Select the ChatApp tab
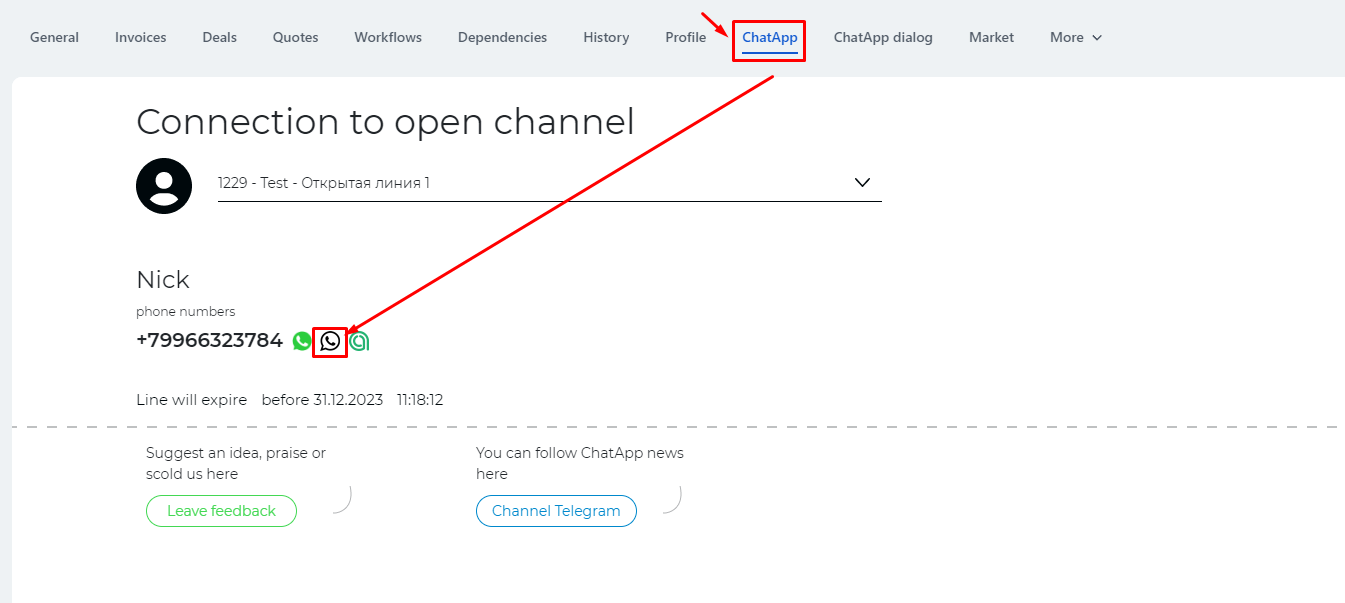 pos(770,37)
